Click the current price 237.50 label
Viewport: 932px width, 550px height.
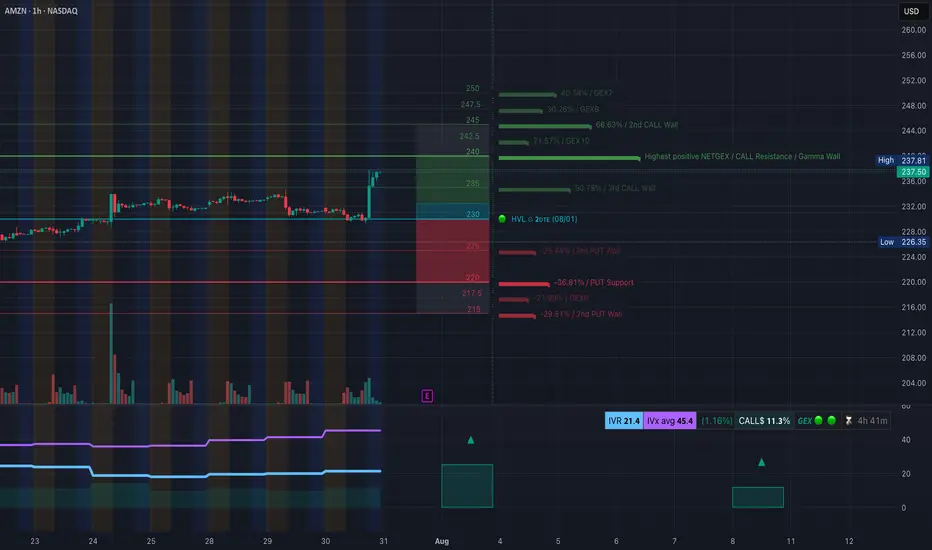click(913, 172)
